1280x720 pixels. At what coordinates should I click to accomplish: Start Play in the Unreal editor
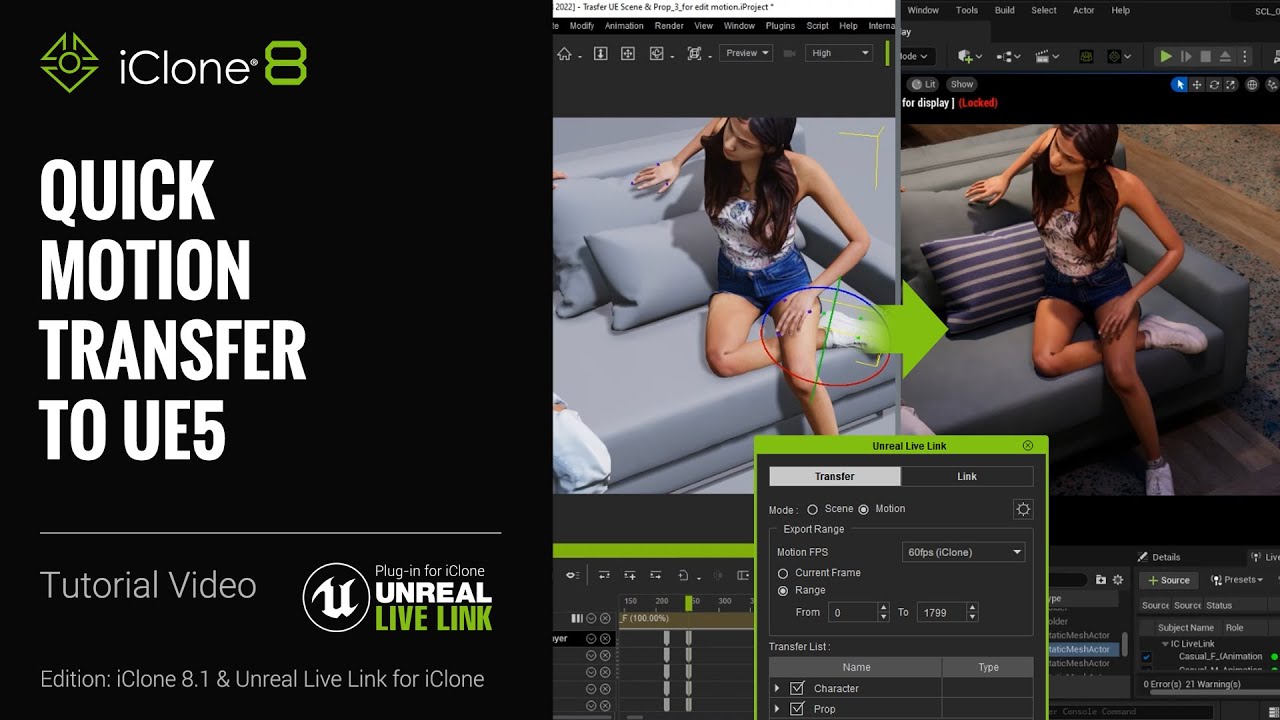coord(1165,57)
